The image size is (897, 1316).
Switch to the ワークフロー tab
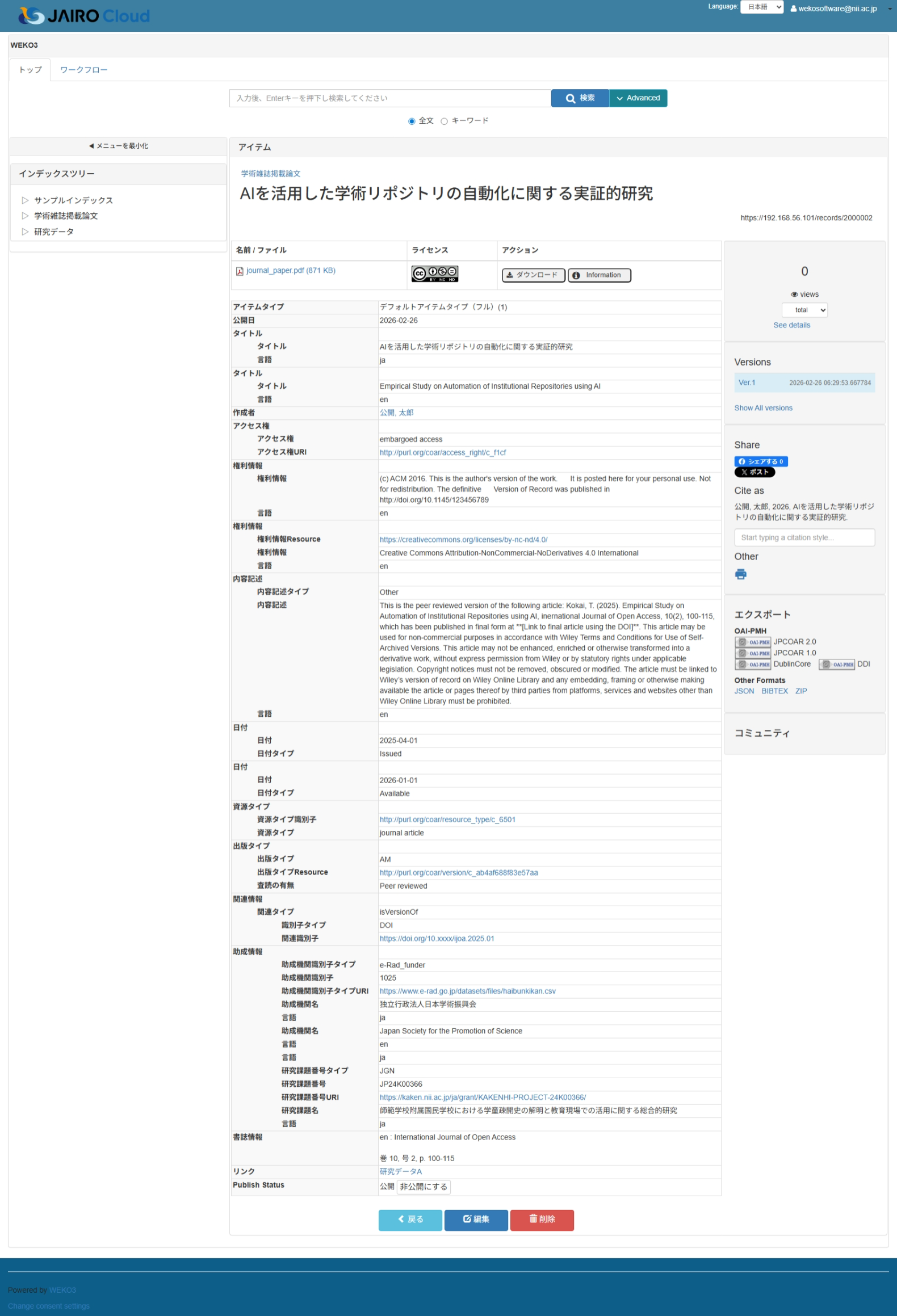[x=84, y=70]
